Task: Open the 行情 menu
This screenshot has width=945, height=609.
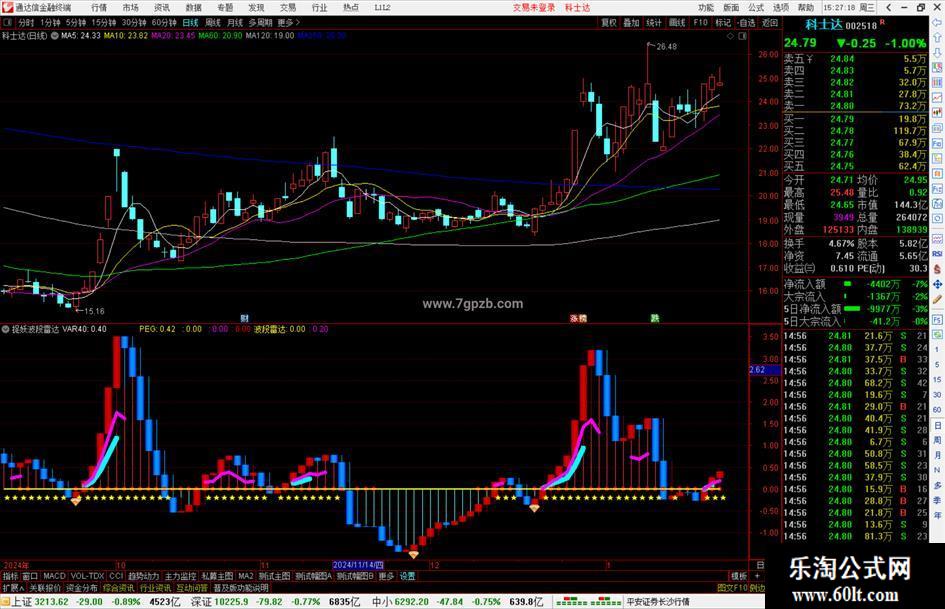Action: coord(99,7)
